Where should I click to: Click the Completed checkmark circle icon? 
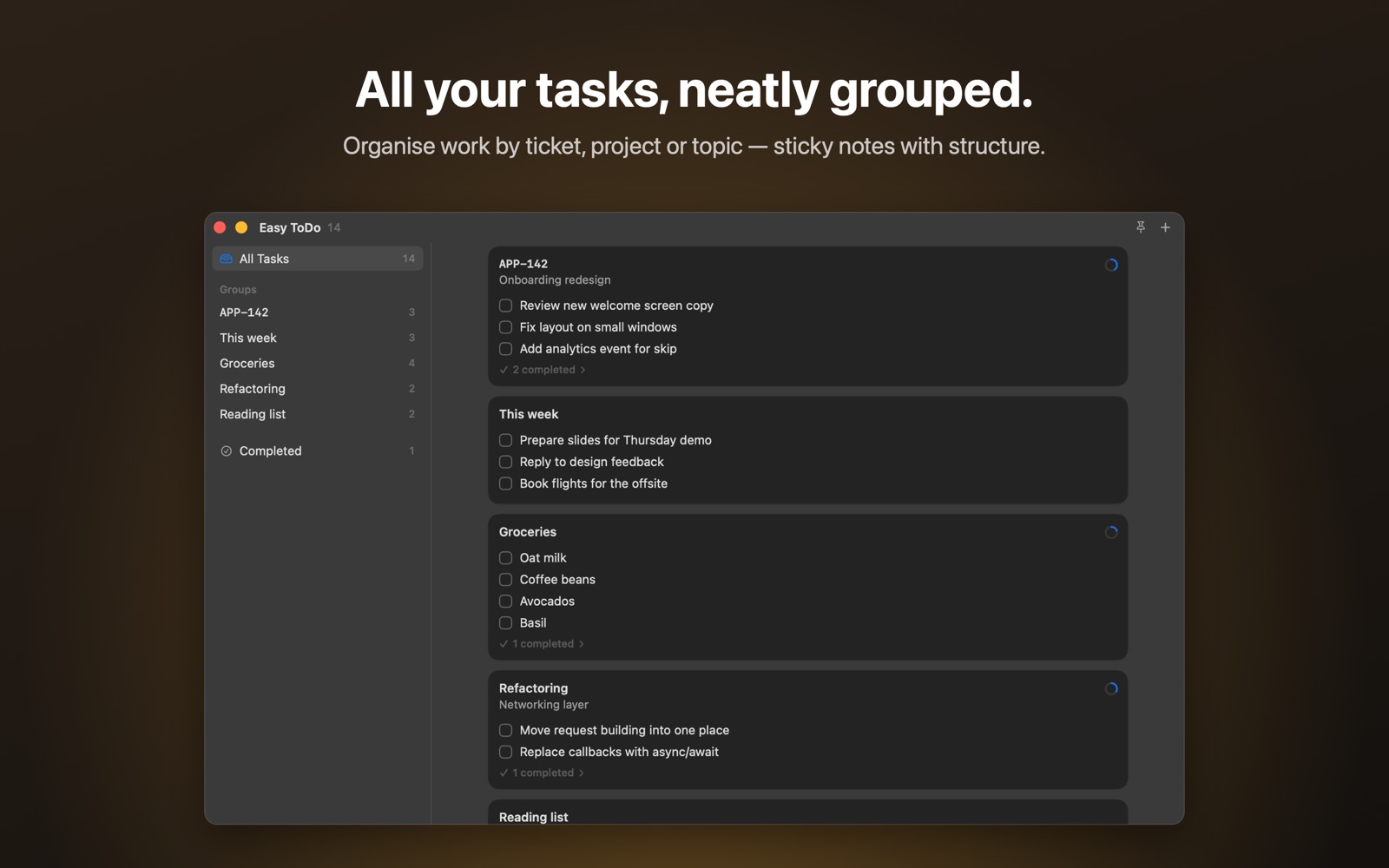pos(227,451)
